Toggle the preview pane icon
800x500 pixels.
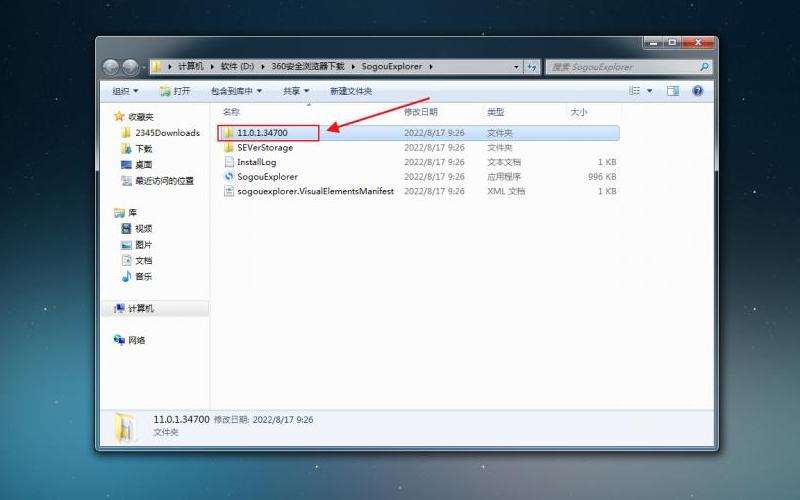tap(673, 91)
